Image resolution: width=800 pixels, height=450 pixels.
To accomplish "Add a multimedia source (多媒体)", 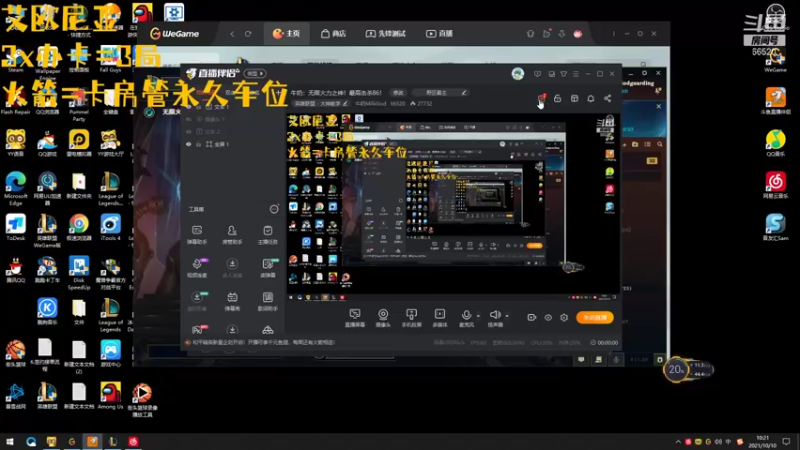I will [x=440, y=317].
